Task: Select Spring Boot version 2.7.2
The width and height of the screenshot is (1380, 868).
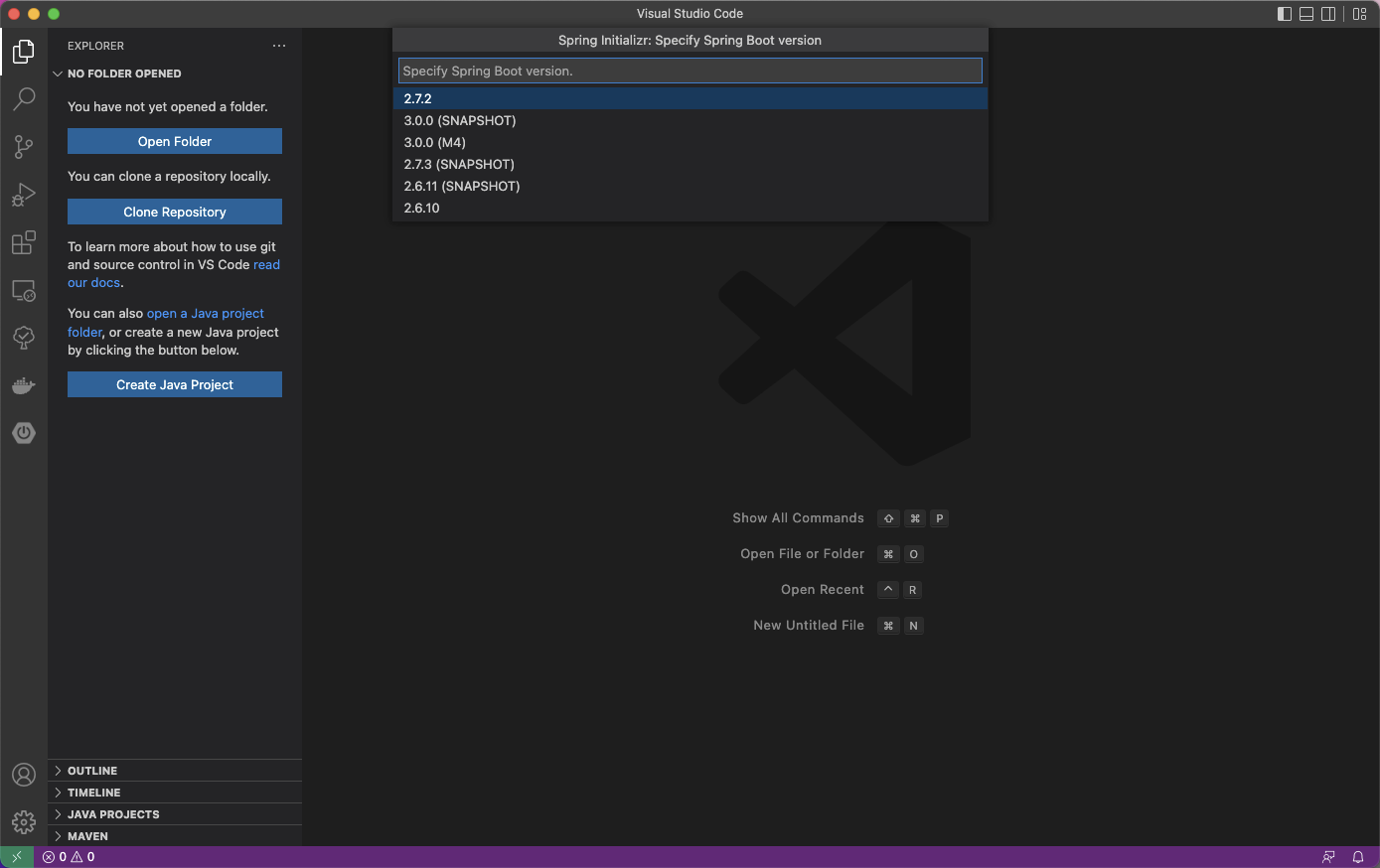Action: [x=690, y=98]
